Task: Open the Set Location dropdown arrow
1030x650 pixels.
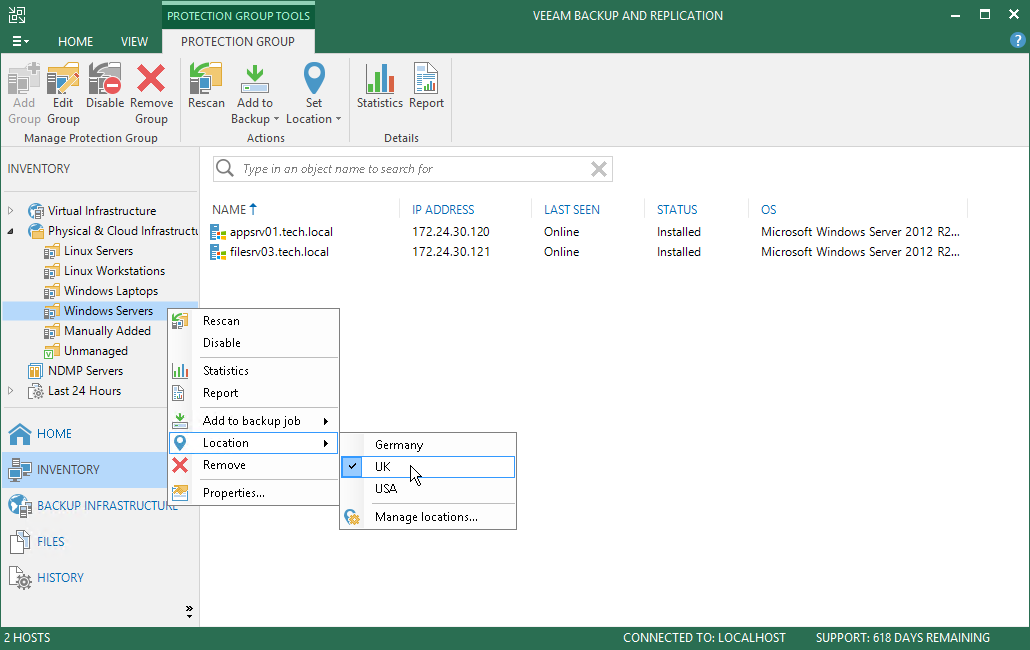Action: (338, 119)
